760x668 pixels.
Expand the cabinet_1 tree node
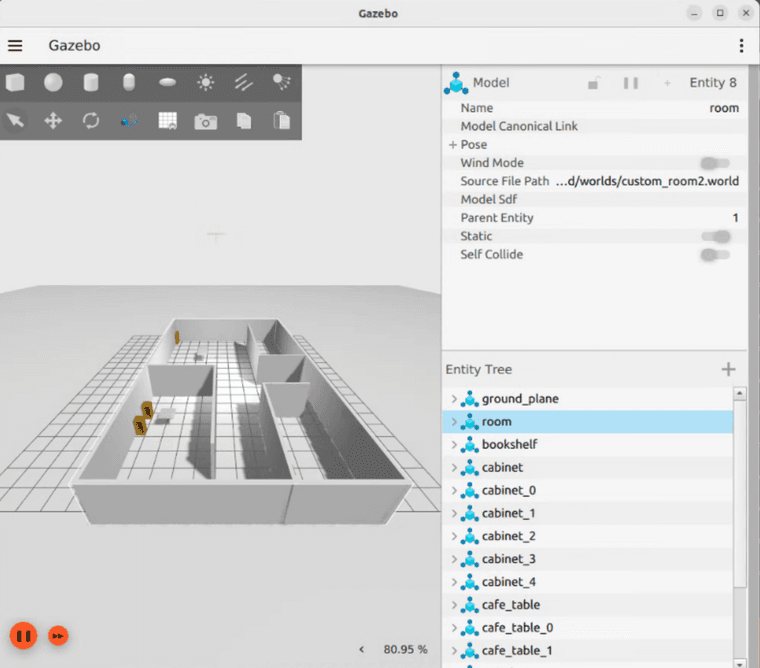coord(454,513)
